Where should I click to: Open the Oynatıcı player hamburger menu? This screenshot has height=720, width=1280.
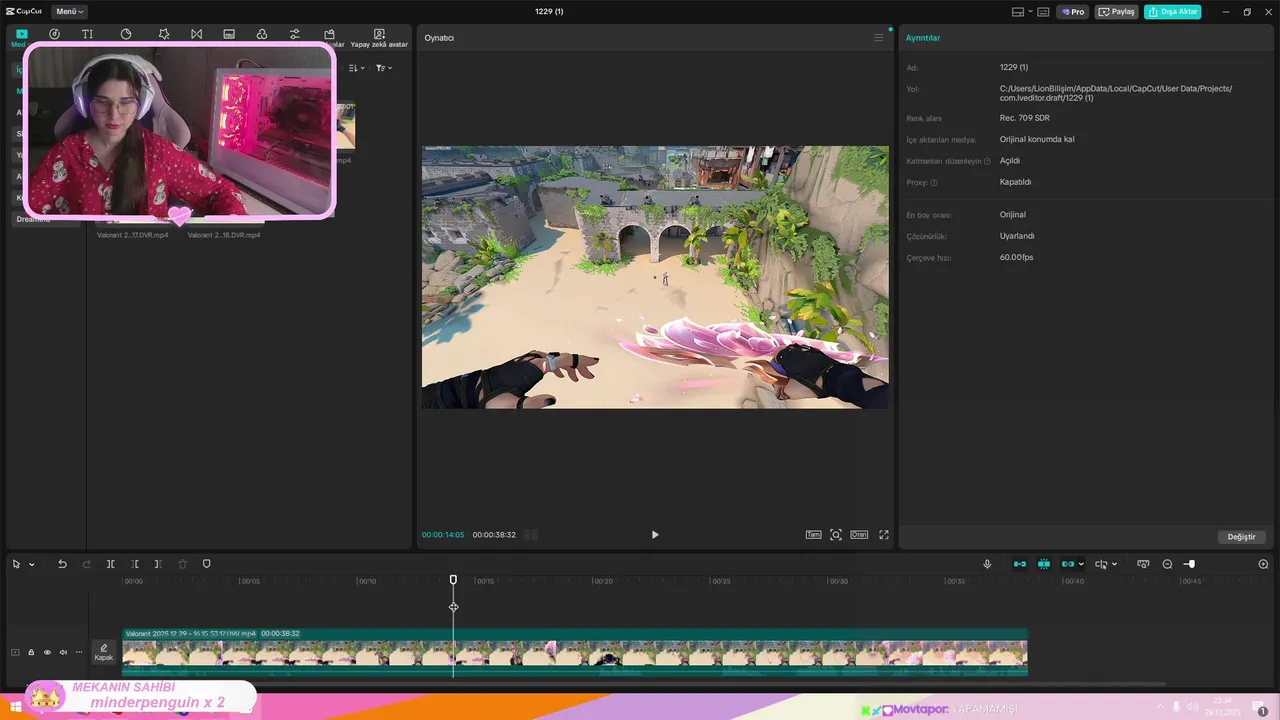[x=879, y=38]
